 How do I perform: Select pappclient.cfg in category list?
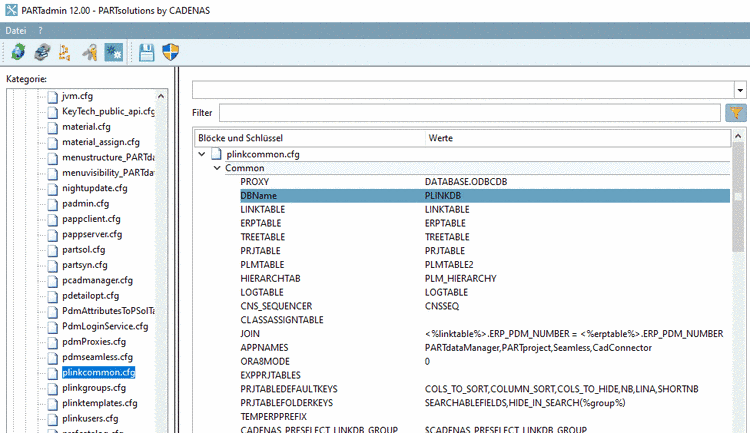(x=91, y=219)
